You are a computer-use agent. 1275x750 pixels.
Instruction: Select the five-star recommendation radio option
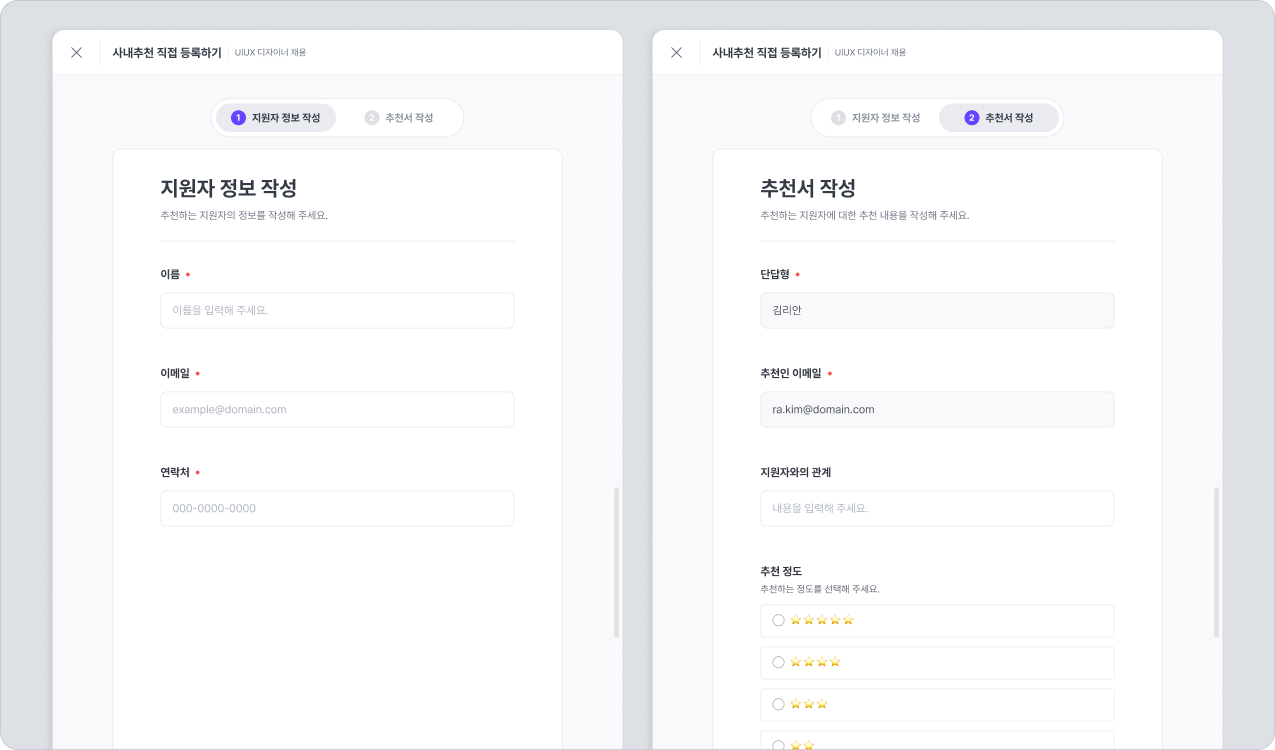(937, 620)
